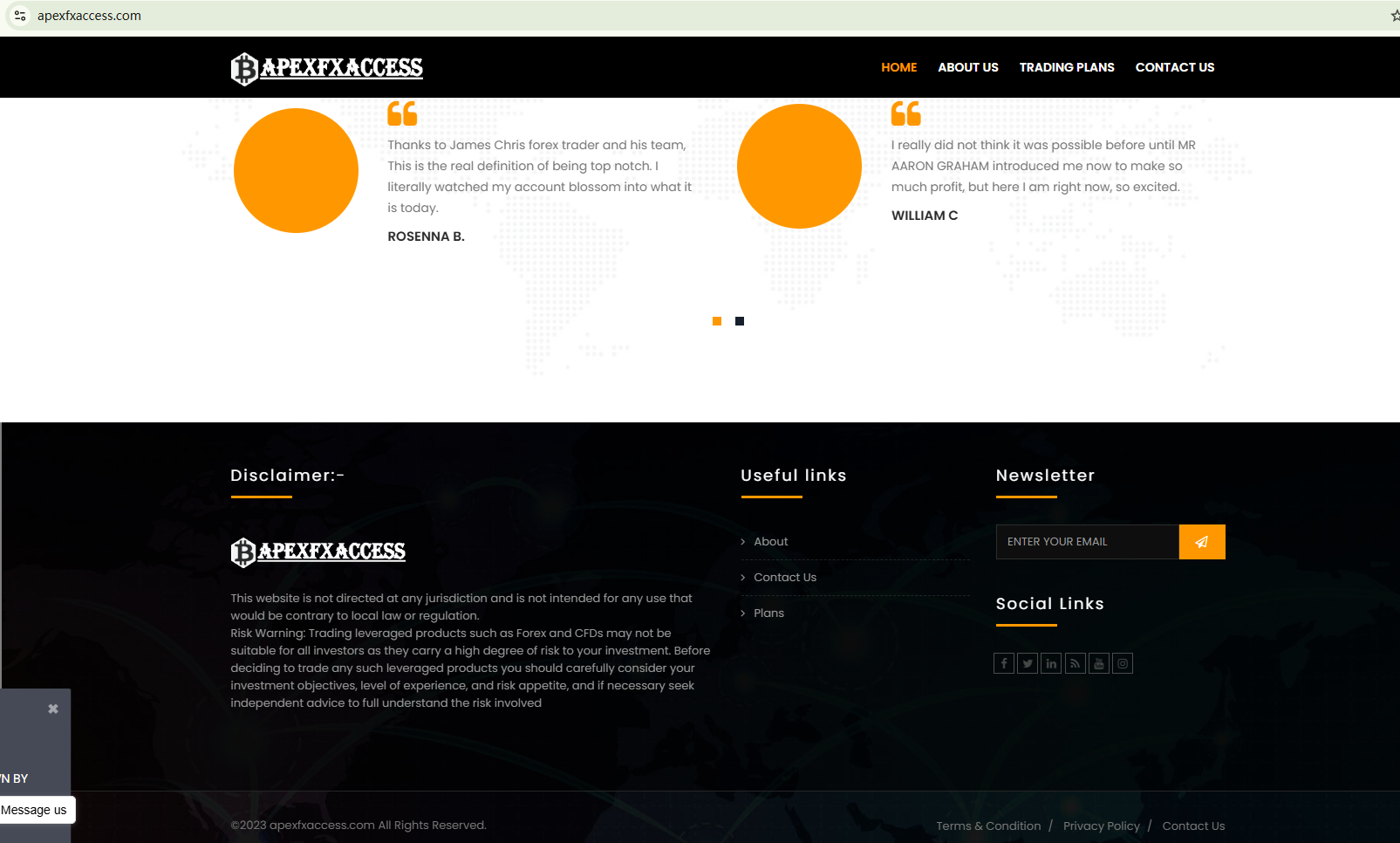Click the Useful links heading
The image size is (1400, 843).
pos(794,476)
